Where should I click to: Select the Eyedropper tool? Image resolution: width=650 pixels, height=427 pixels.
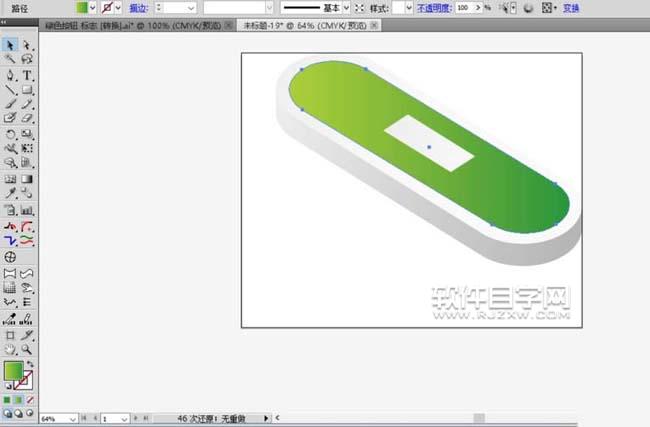10,193
